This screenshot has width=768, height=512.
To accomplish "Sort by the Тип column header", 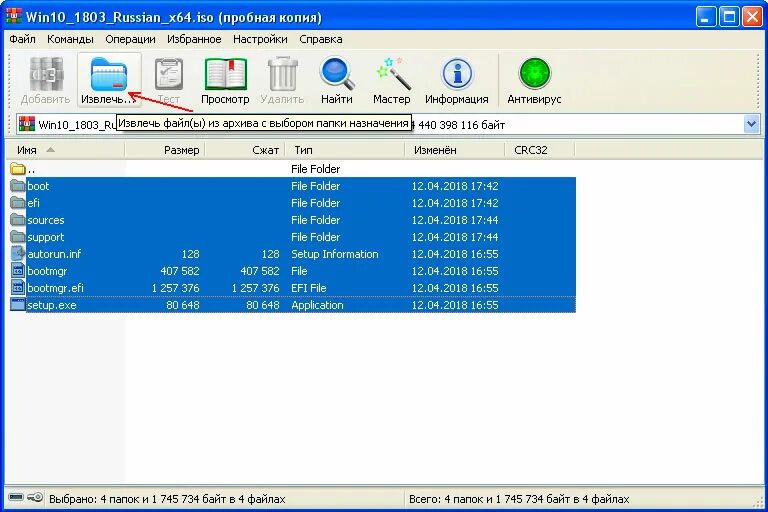I will pos(344,150).
